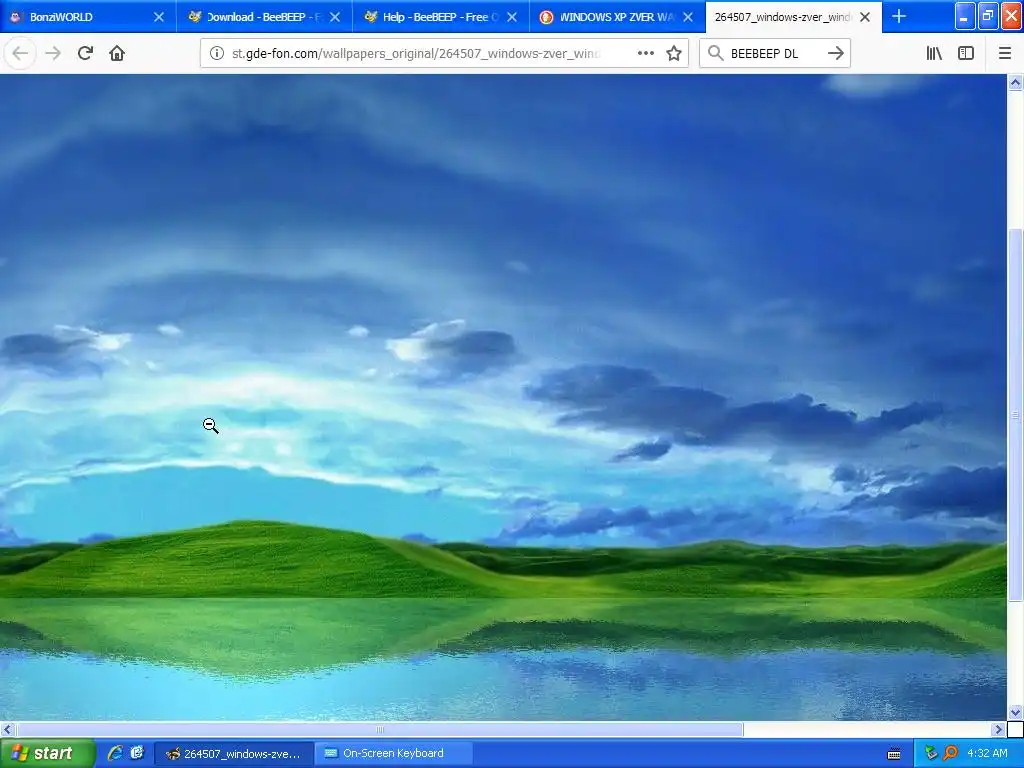Toggle the browser sidebar view
Screen dimensions: 1024x768
tap(966, 54)
